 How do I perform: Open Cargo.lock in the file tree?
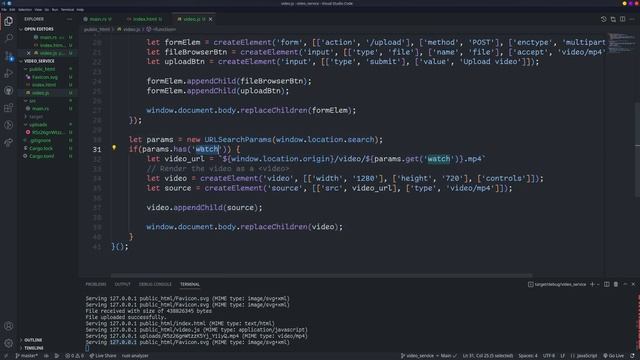pyautogui.click(x=41, y=149)
